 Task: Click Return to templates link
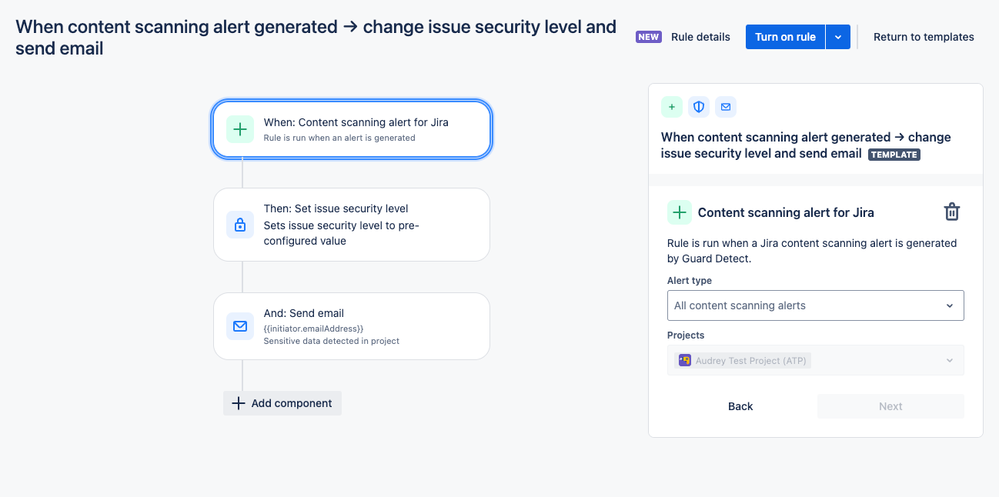coord(923,37)
